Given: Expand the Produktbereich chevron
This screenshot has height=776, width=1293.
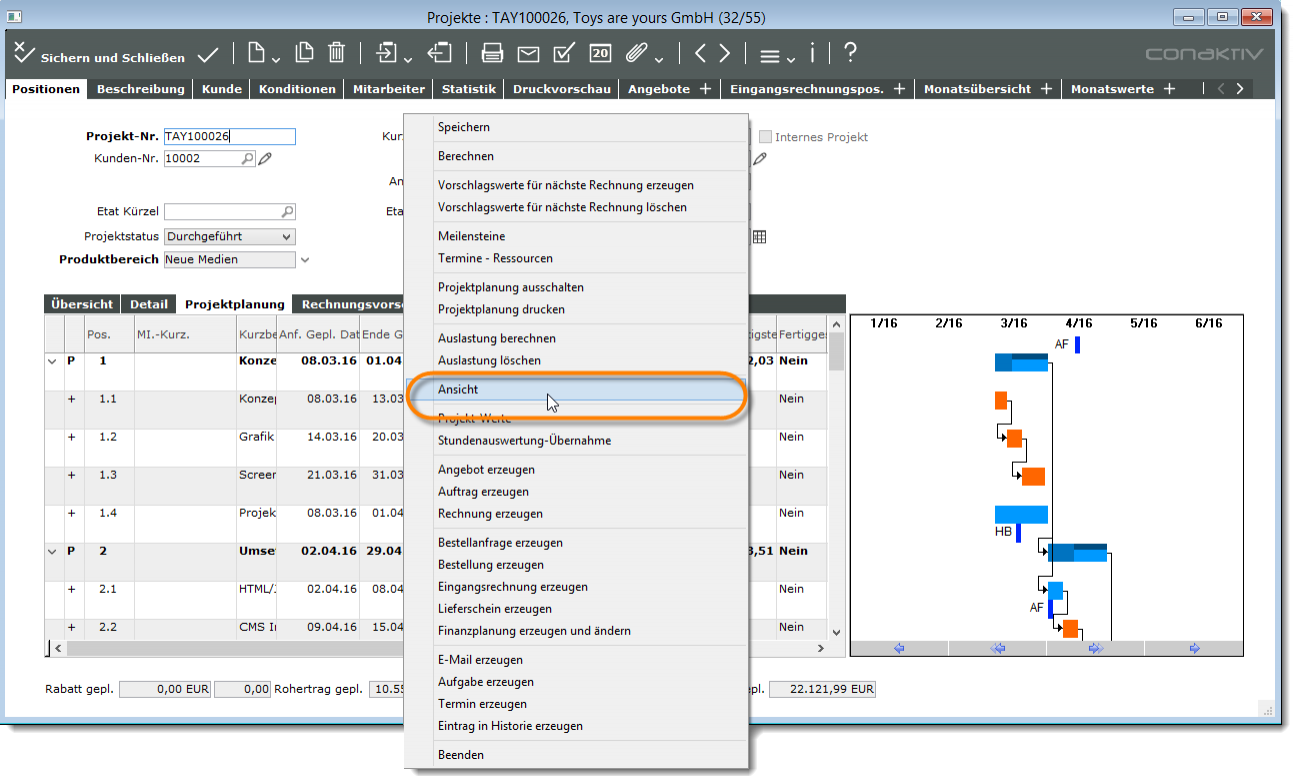Looking at the screenshot, I should click(x=305, y=260).
